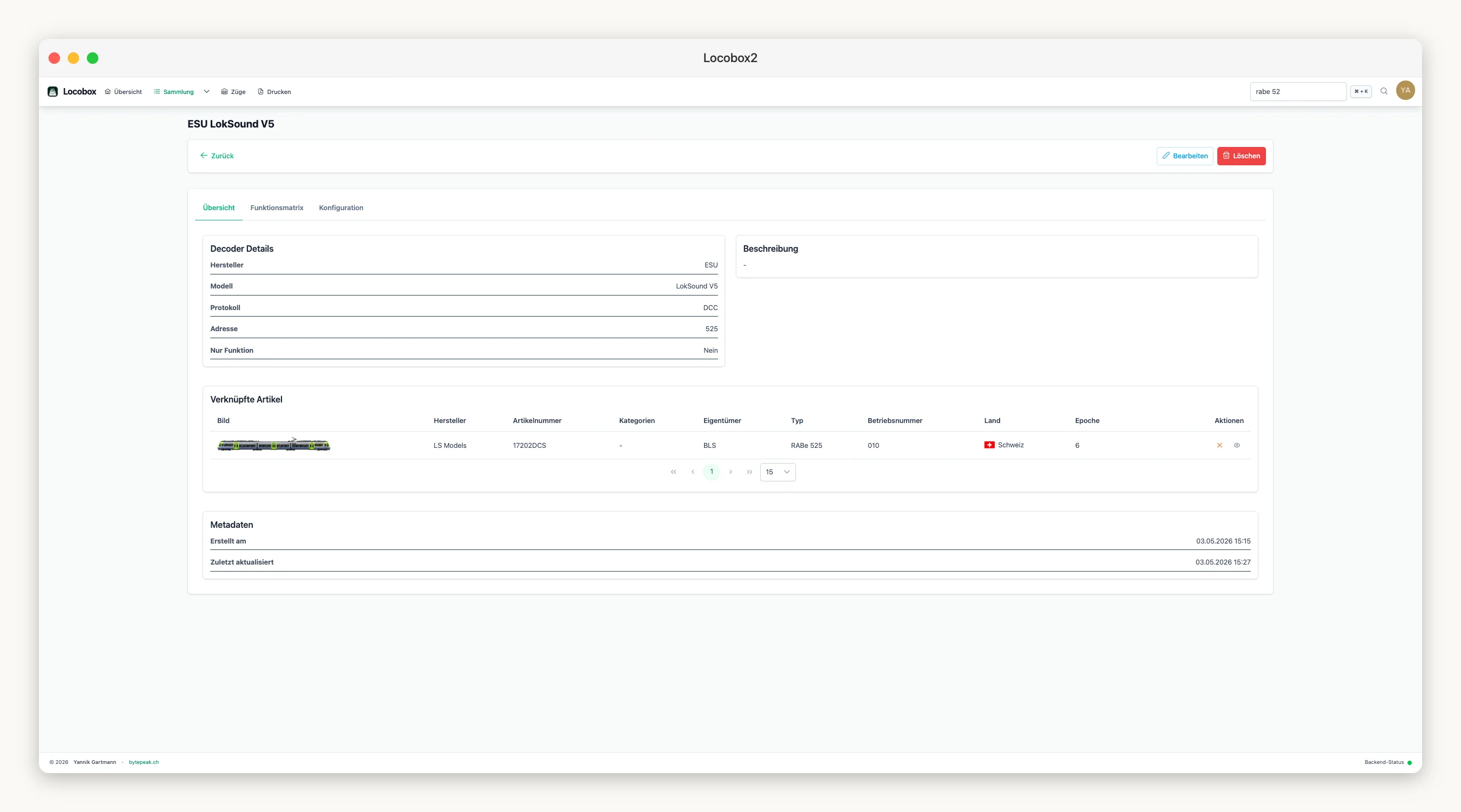Click the Betriebsnummer value '010'
This screenshot has width=1461, height=812.
coord(873,446)
